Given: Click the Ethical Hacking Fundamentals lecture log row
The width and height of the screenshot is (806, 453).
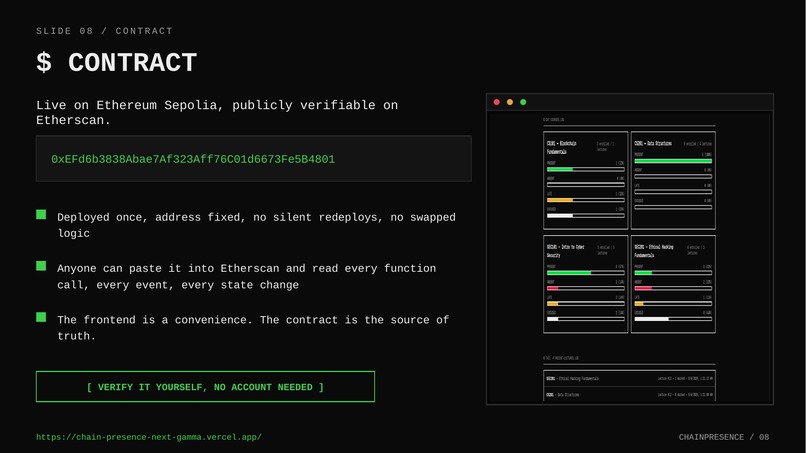Looking at the screenshot, I should click(629, 378).
